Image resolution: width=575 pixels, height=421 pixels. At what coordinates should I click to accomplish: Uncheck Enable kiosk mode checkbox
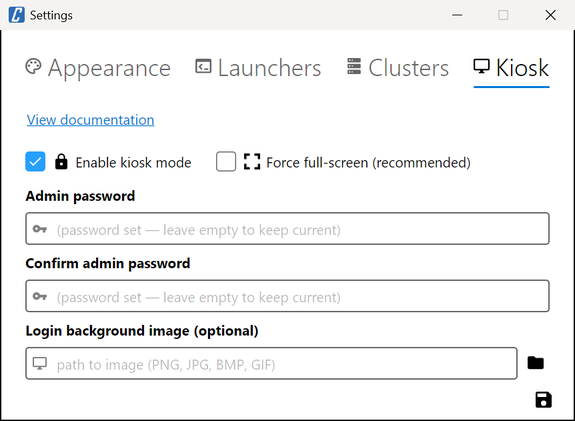(35, 162)
